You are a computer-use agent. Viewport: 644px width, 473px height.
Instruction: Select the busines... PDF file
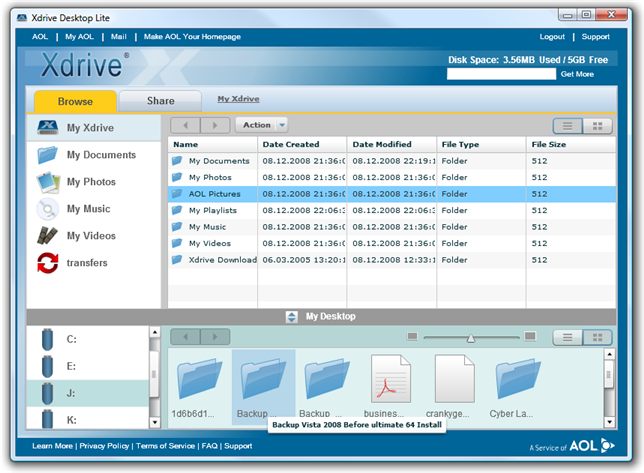click(390, 386)
